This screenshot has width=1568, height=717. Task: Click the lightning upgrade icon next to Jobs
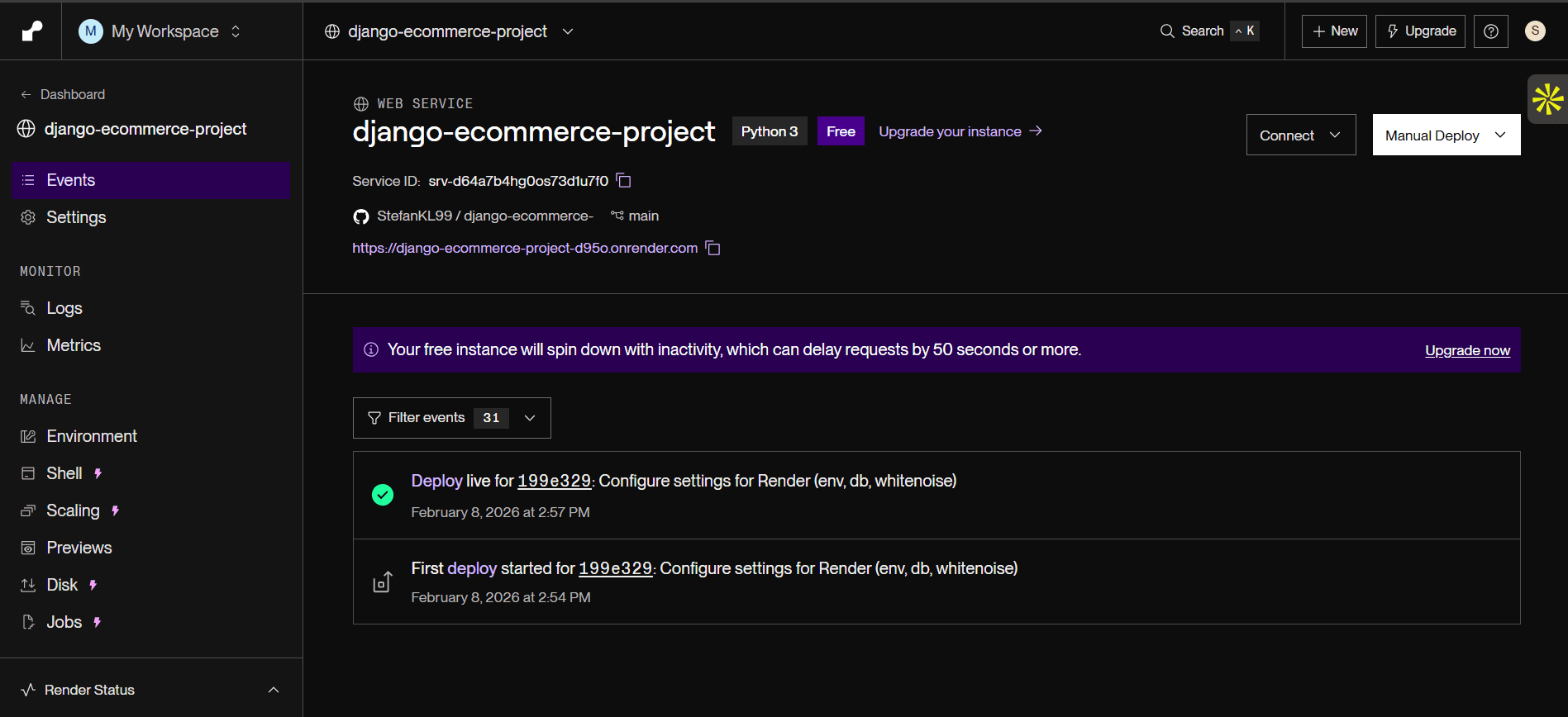98,622
